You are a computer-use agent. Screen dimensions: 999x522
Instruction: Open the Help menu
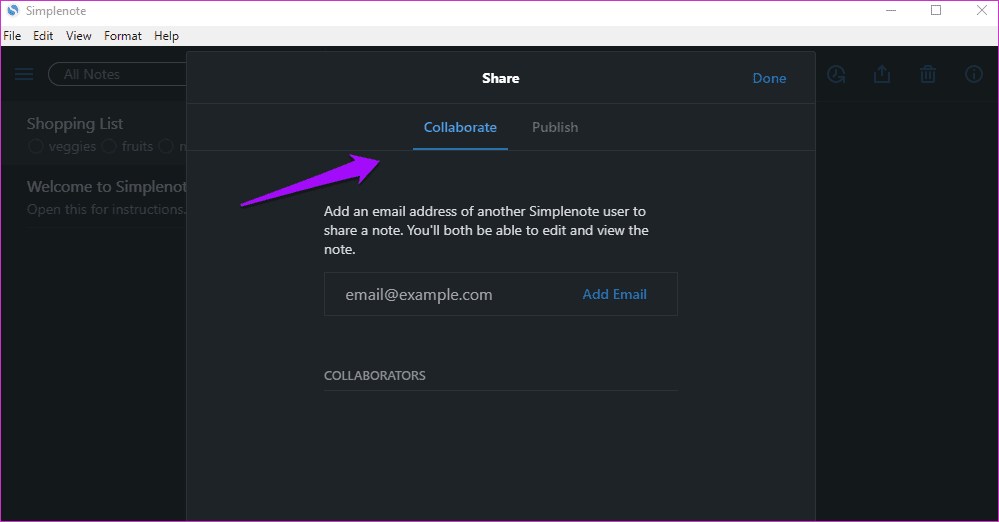(166, 36)
